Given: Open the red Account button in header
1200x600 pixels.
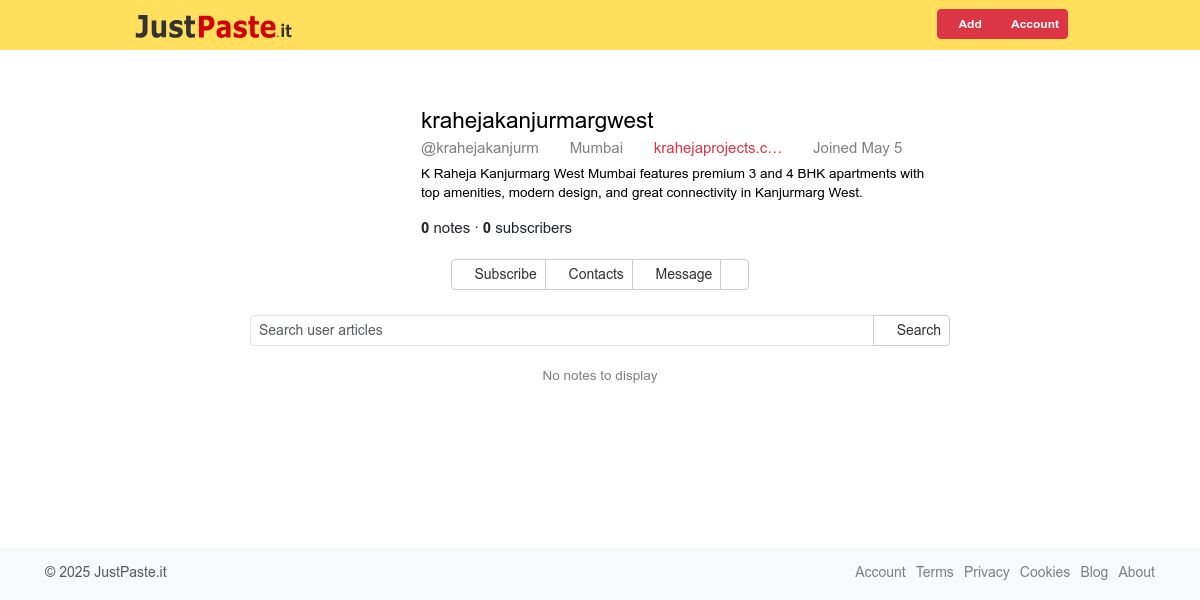Looking at the screenshot, I should [1032, 24].
